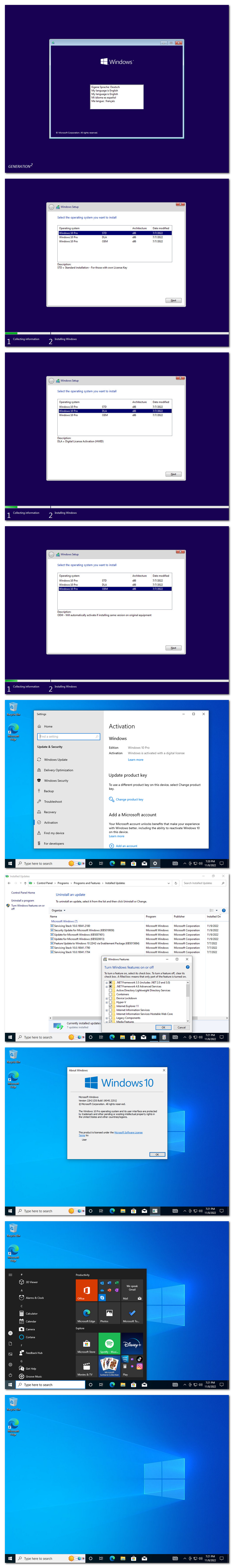Image resolution: width=234 pixels, height=1568 pixels.
Task: Open Windows Update in Settings sidebar
Action: tap(55, 760)
